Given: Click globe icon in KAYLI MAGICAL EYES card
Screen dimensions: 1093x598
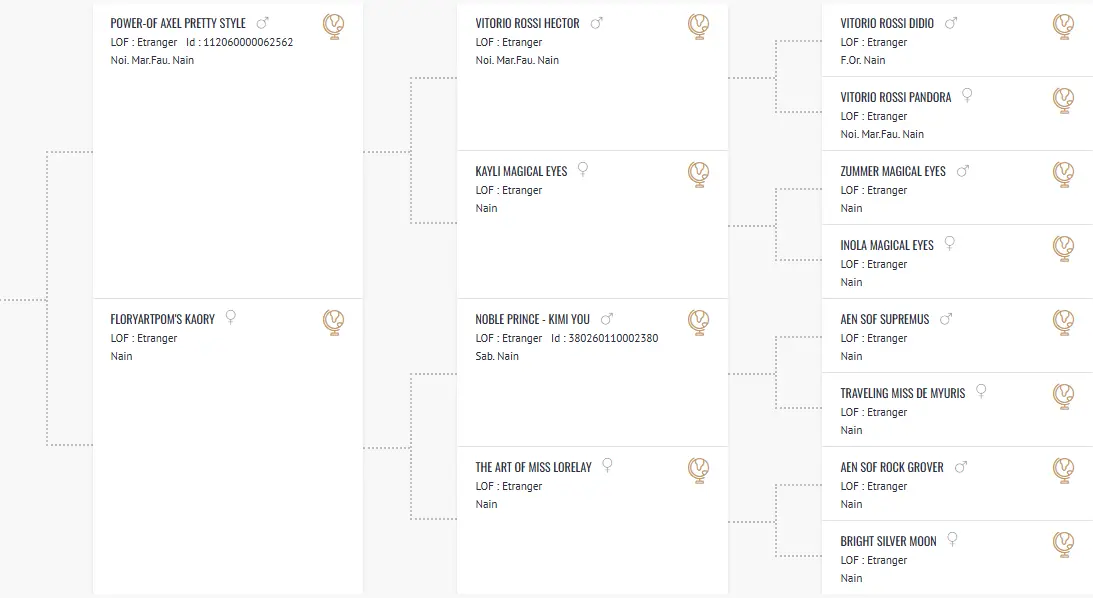Looking at the screenshot, I should 698,174.
